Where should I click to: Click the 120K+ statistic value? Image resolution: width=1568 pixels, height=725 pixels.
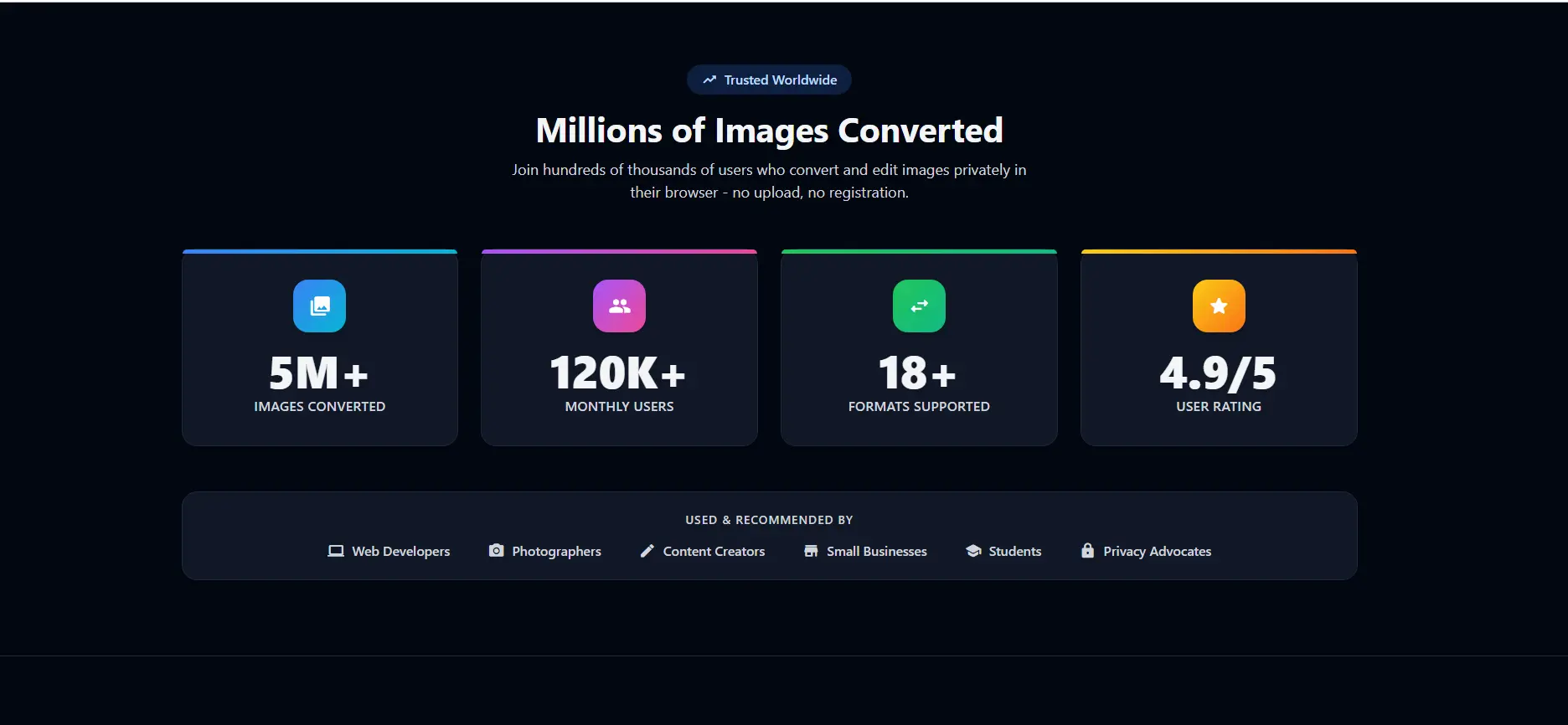pyautogui.click(x=618, y=373)
